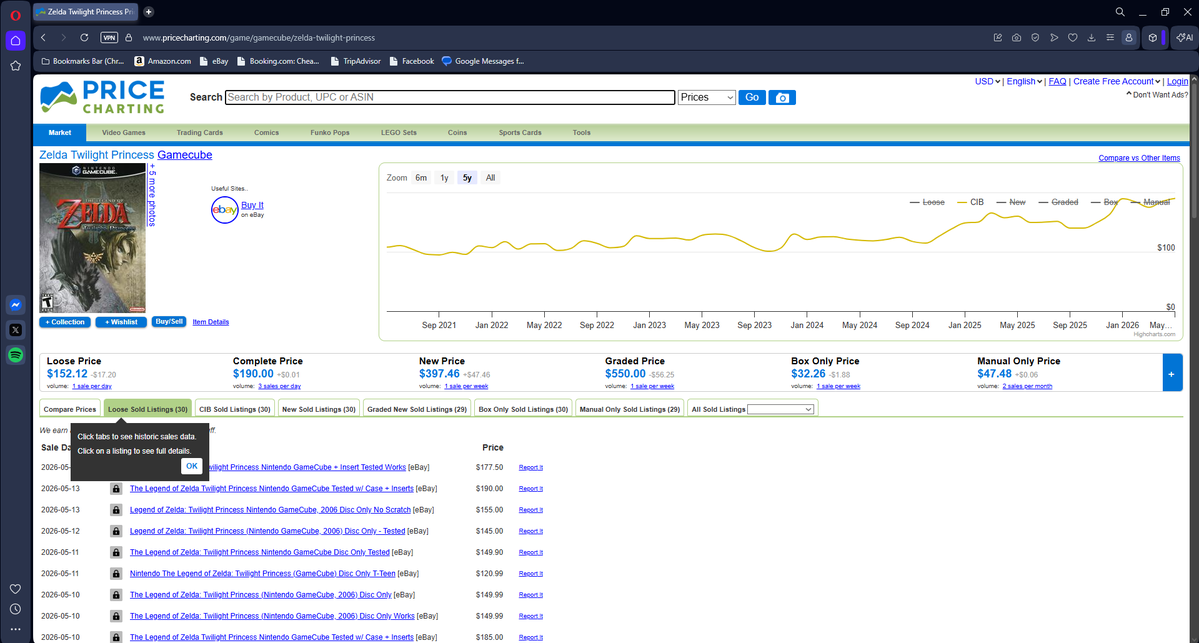Switch to CIB Sold Listings tab
The height and width of the screenshot is (643, 1199).
[235, 409]
